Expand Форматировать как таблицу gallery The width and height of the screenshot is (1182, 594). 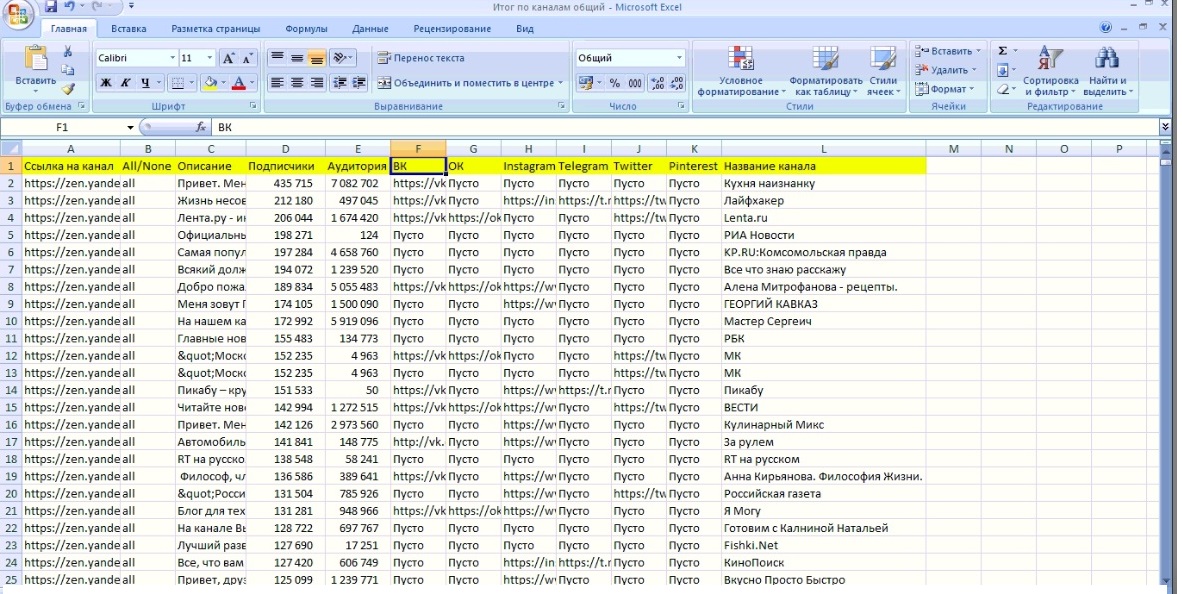coord(825,71)
